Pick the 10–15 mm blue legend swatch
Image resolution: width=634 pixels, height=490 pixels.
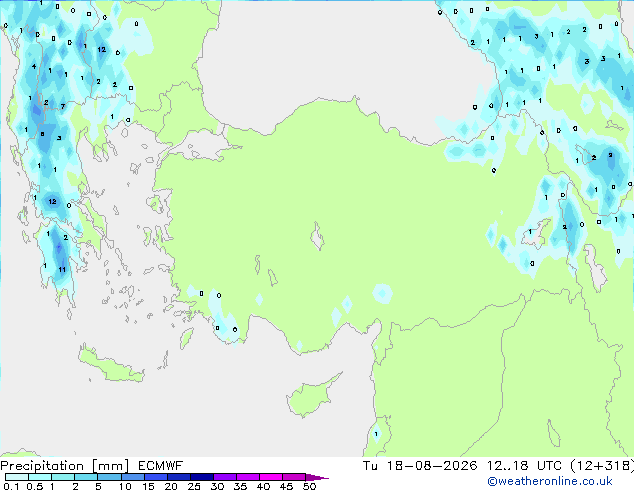point(133,477)
